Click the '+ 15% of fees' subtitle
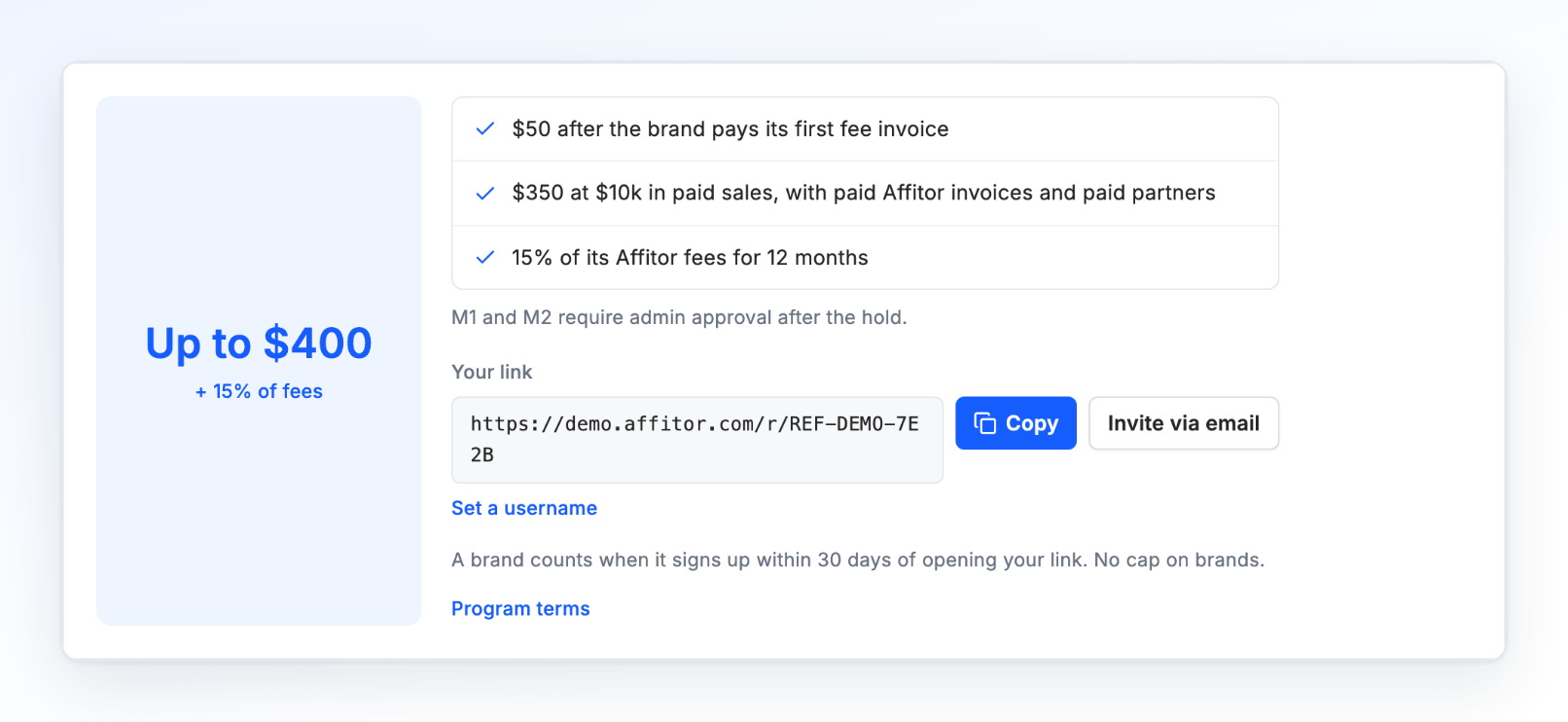Viewport: 1568px width, 722px height. coord(259,391)
